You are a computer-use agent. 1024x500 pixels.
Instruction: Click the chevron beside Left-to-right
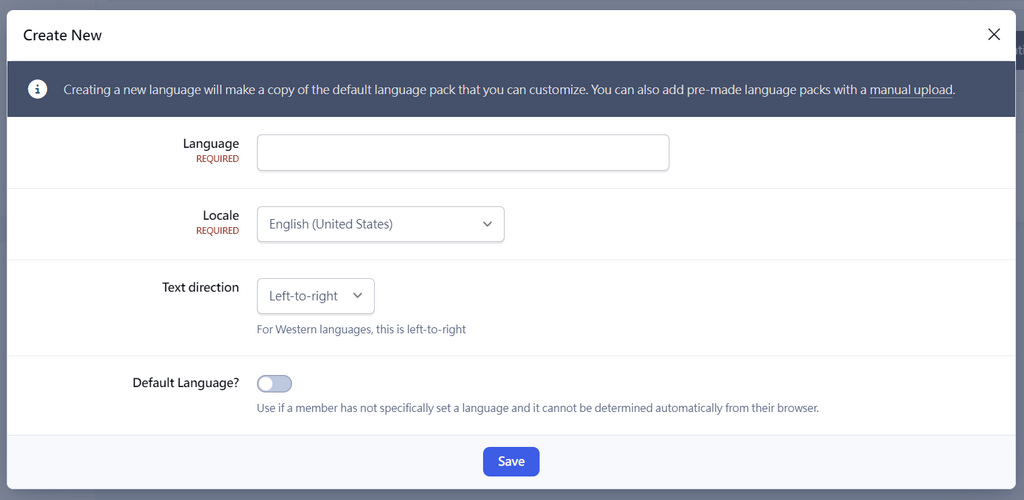click(x=357, y=295)
